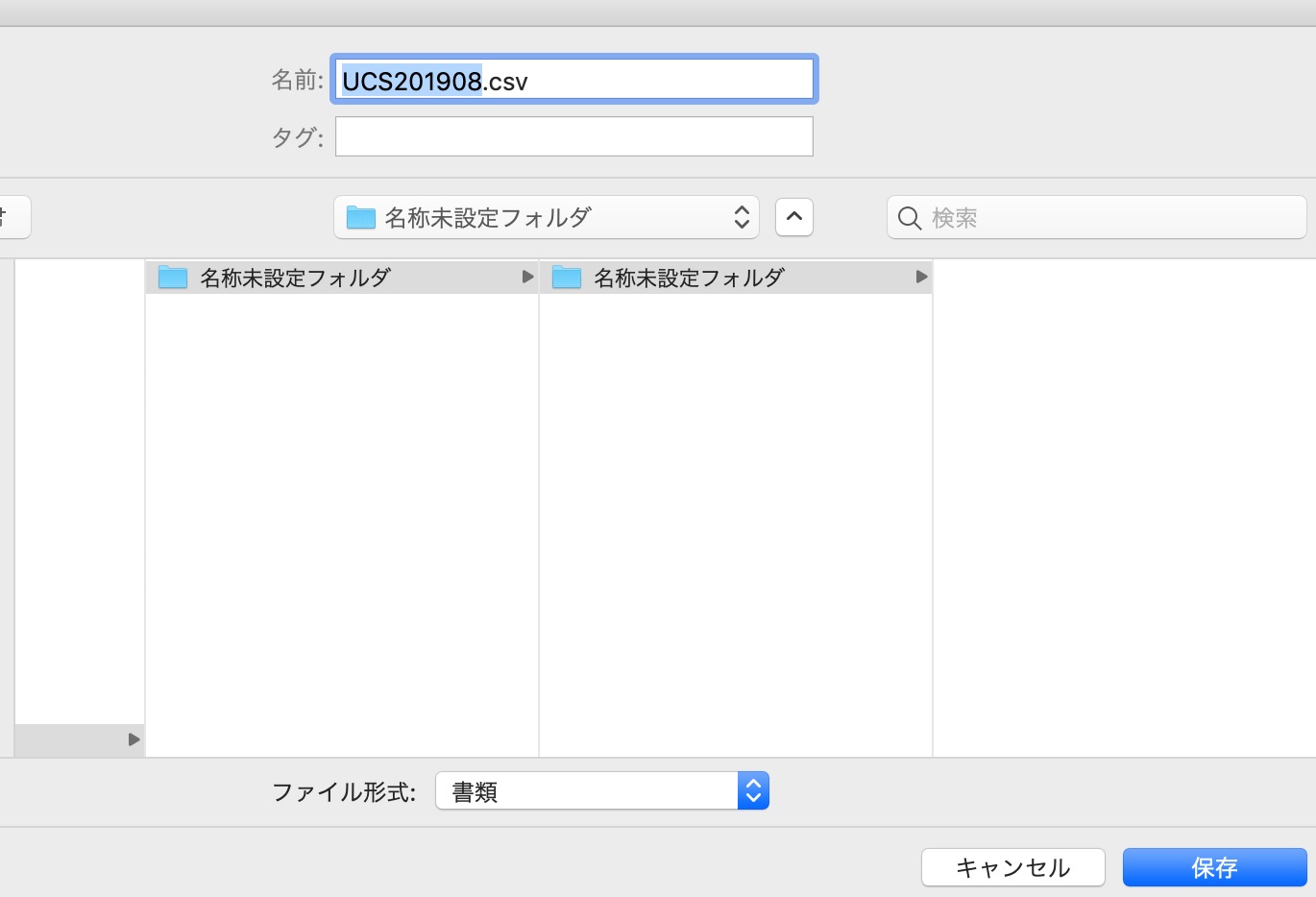Click the folder icon in the second column
The height and width of the screenshot is (897, 1316).
click(567, 278)
